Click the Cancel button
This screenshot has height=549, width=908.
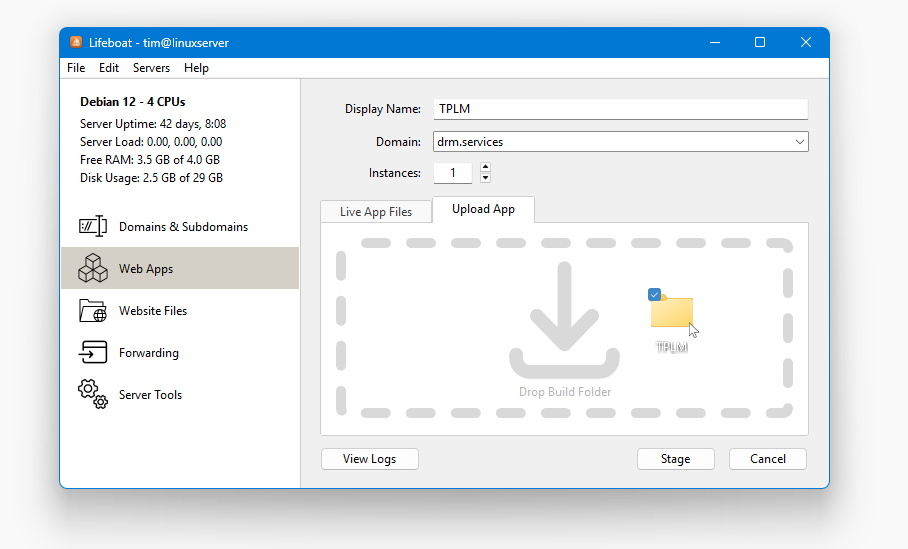767,459
